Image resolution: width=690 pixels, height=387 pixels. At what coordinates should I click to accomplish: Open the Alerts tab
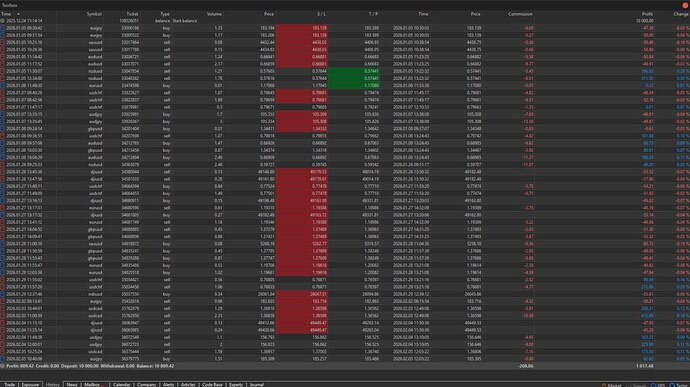(x=169, y=384)
